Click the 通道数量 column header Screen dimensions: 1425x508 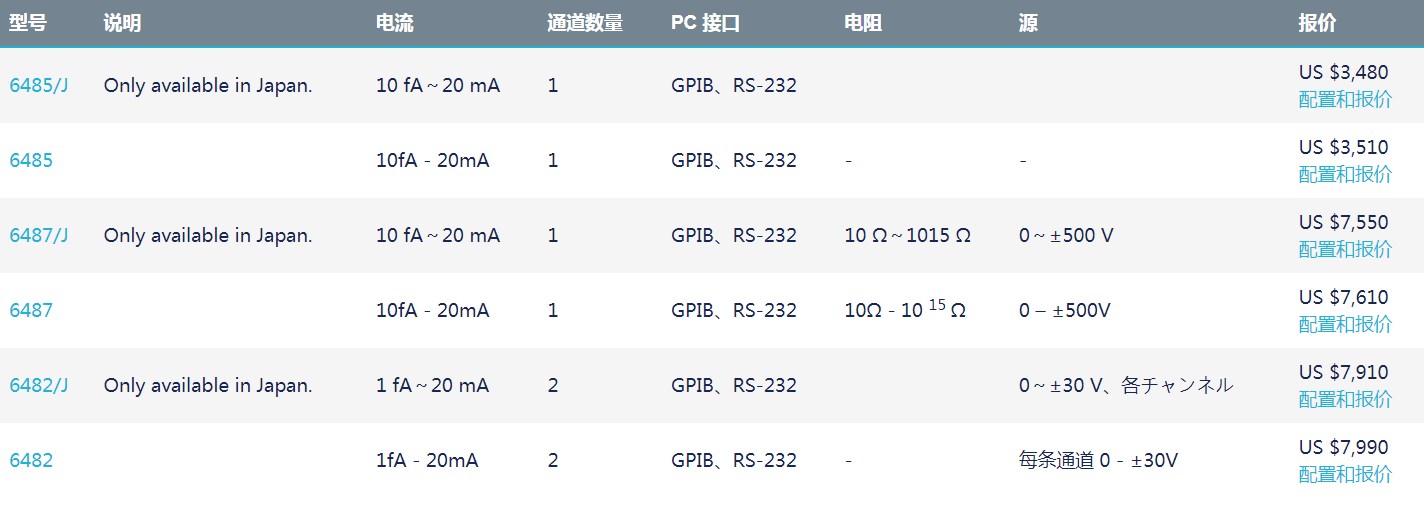tap(585, 23)
